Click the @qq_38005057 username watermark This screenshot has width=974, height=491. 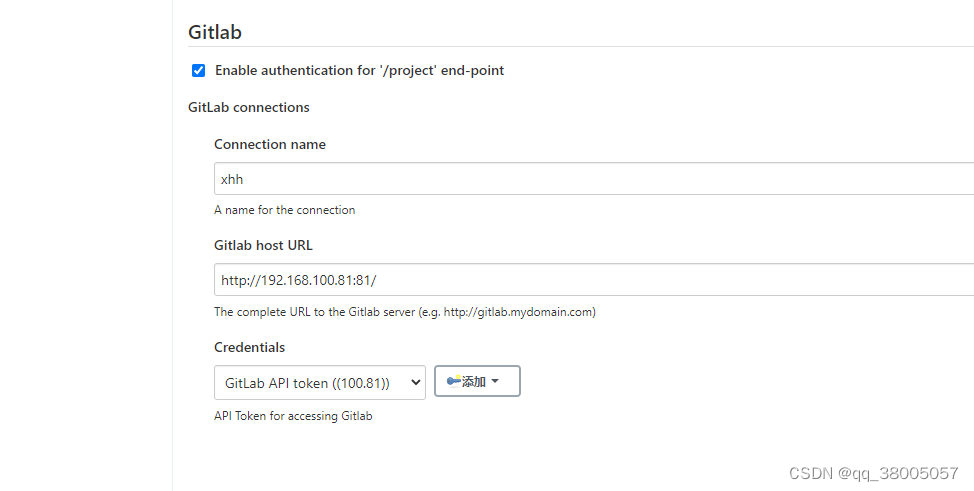point(898,472)
